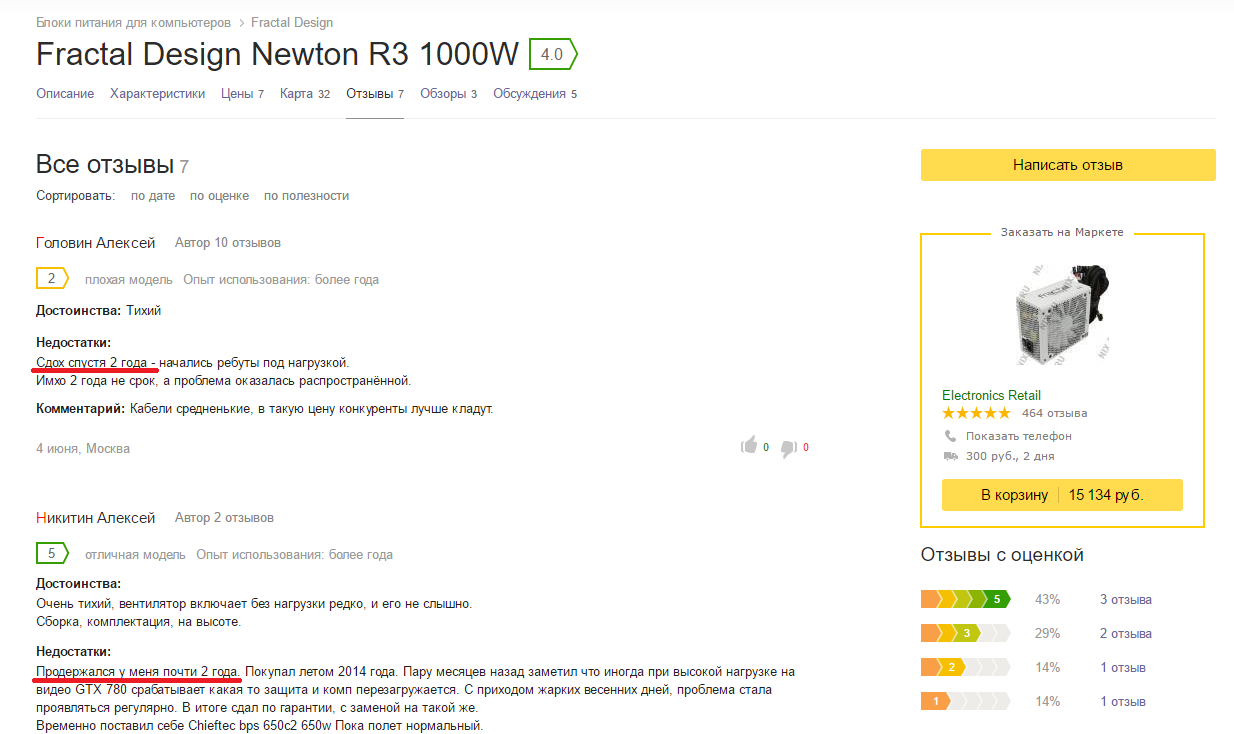Screen dimensions: 1234x734
Task: Sort reviews по дате
Action: point(153,196)
